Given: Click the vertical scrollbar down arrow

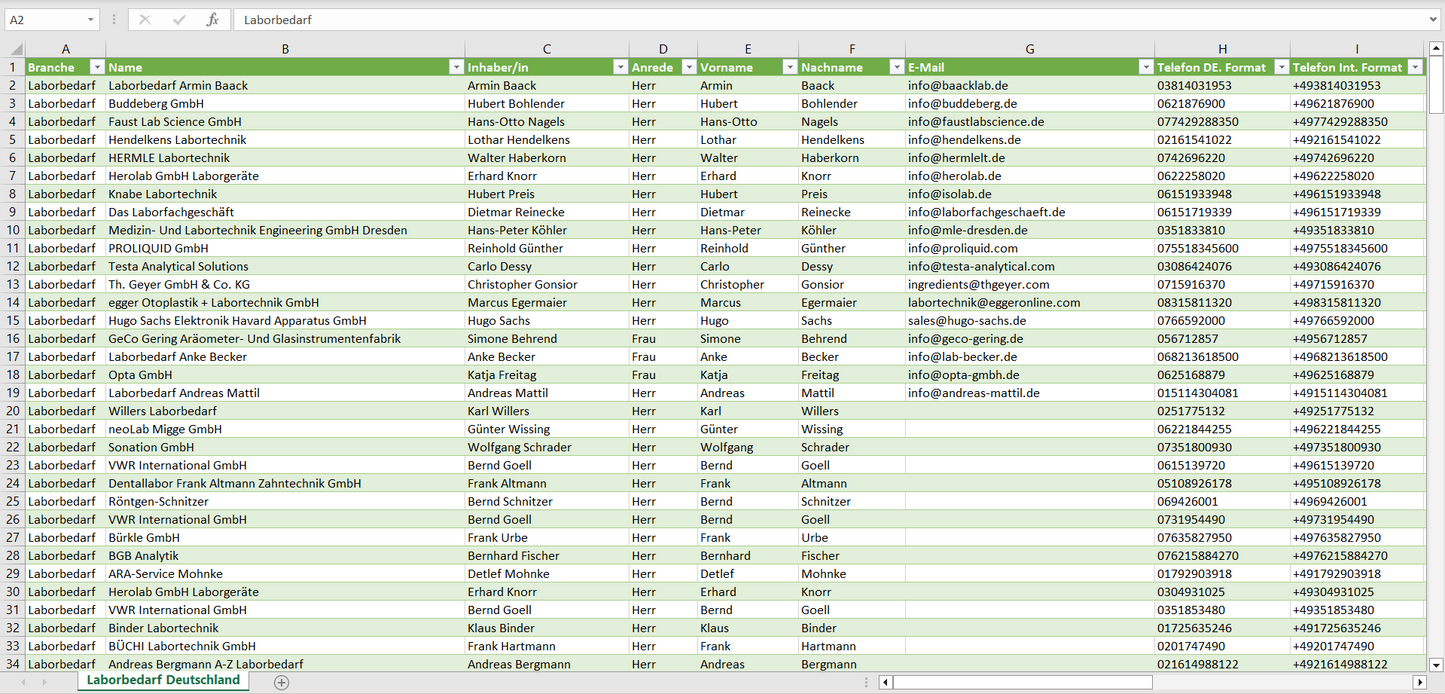Looking at the screenshot, I should [x=1436, y=664].
